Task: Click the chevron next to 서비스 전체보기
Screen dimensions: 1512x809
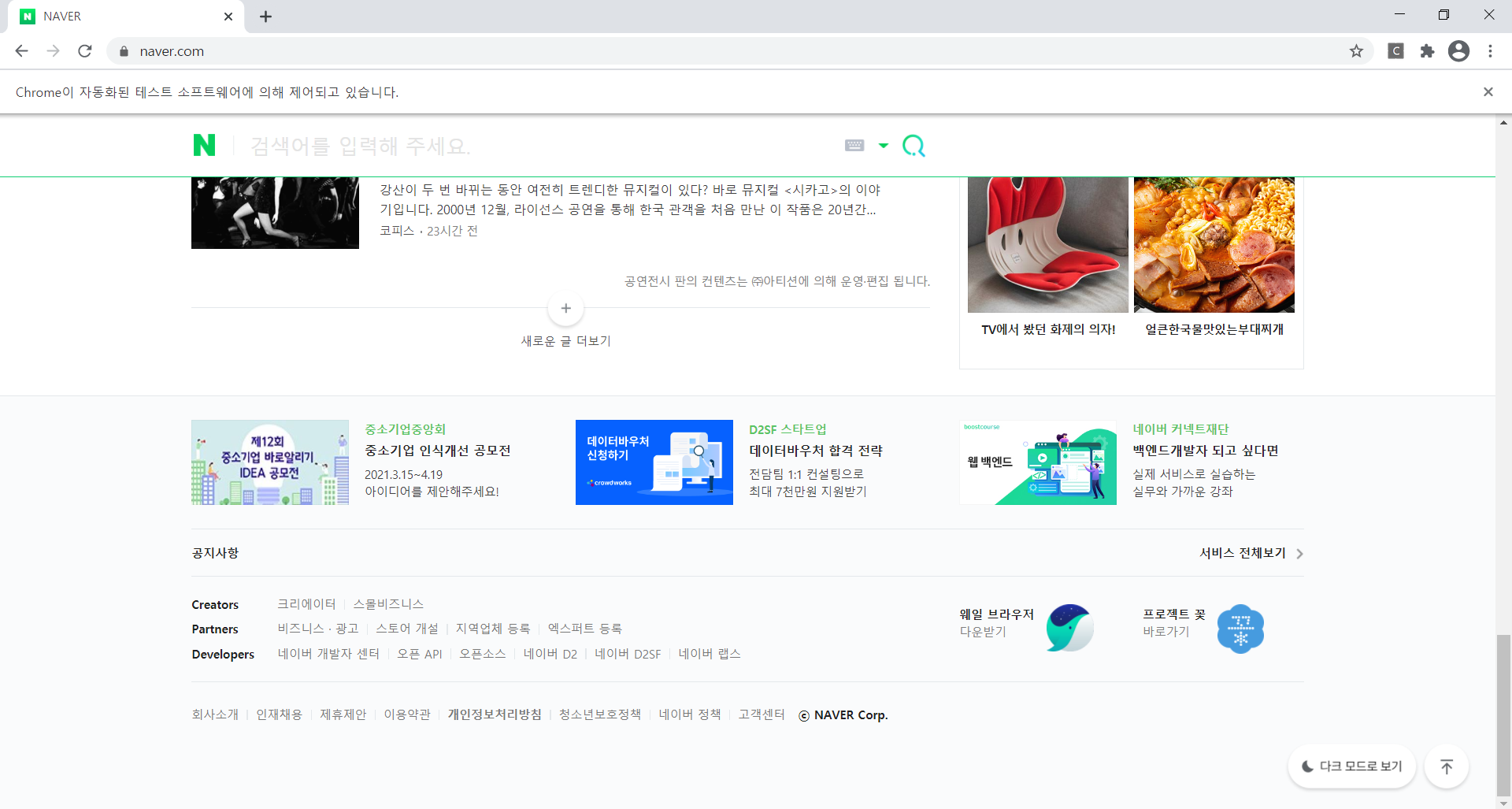Action: (x=1299, y=554)
